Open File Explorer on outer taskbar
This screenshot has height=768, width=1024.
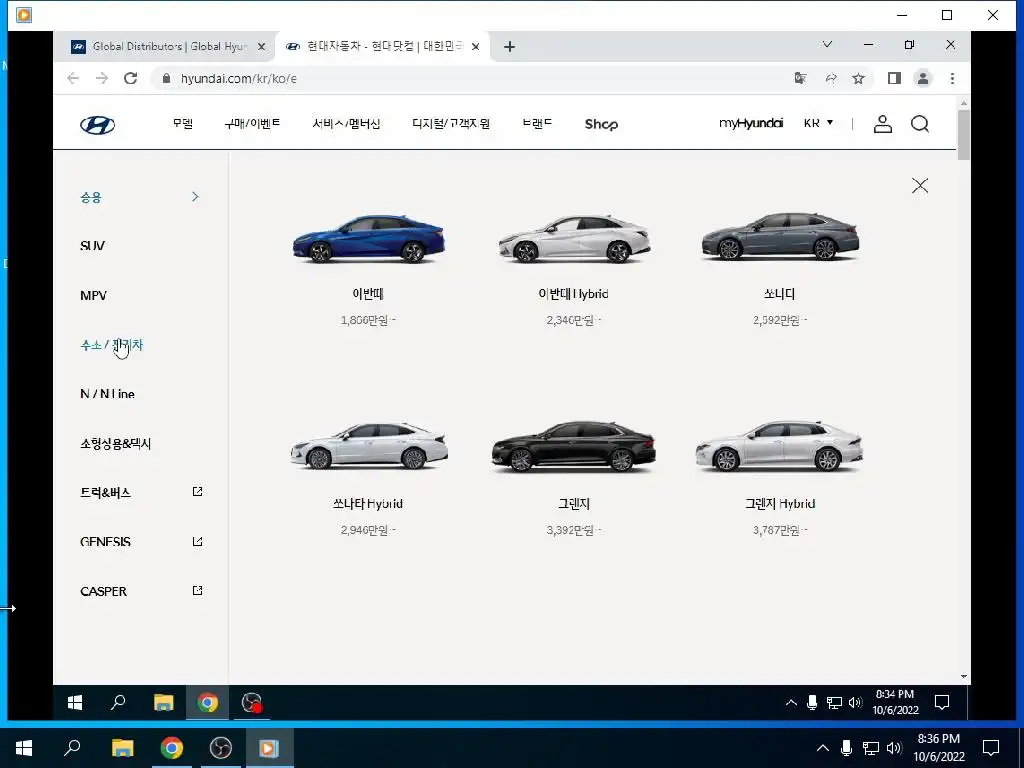point(122,748)
